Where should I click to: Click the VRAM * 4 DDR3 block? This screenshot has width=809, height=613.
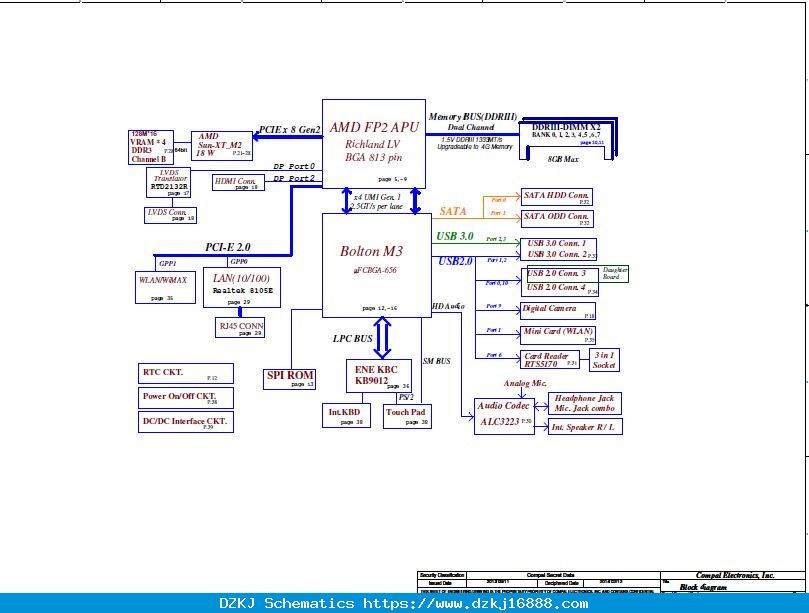(x=151, y=148)
